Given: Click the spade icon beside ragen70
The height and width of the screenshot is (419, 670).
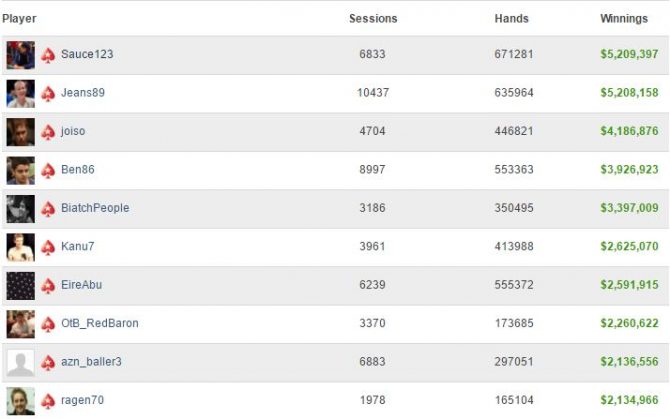Looking at the screenshot, I should (48, 401).
